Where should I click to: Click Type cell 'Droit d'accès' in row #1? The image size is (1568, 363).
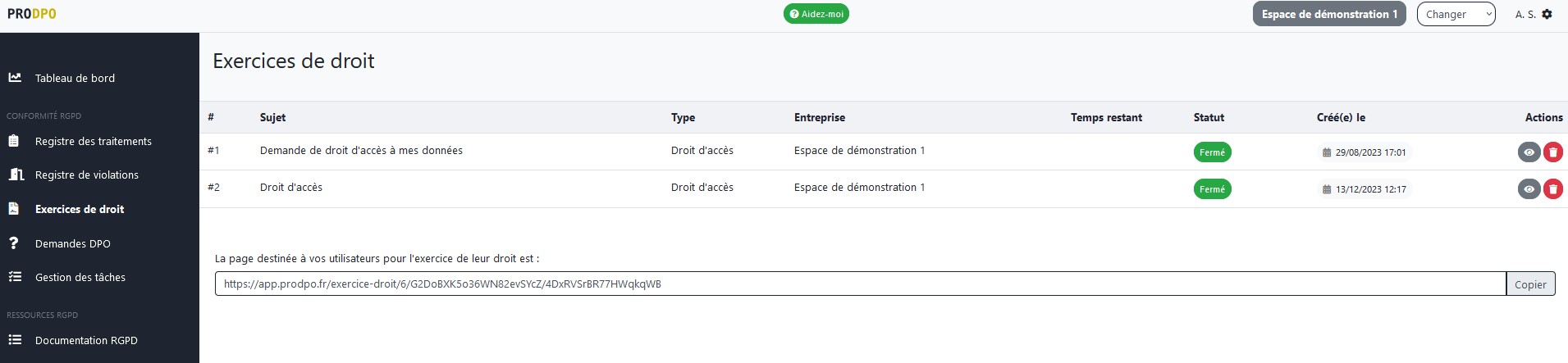coord(702,150)
